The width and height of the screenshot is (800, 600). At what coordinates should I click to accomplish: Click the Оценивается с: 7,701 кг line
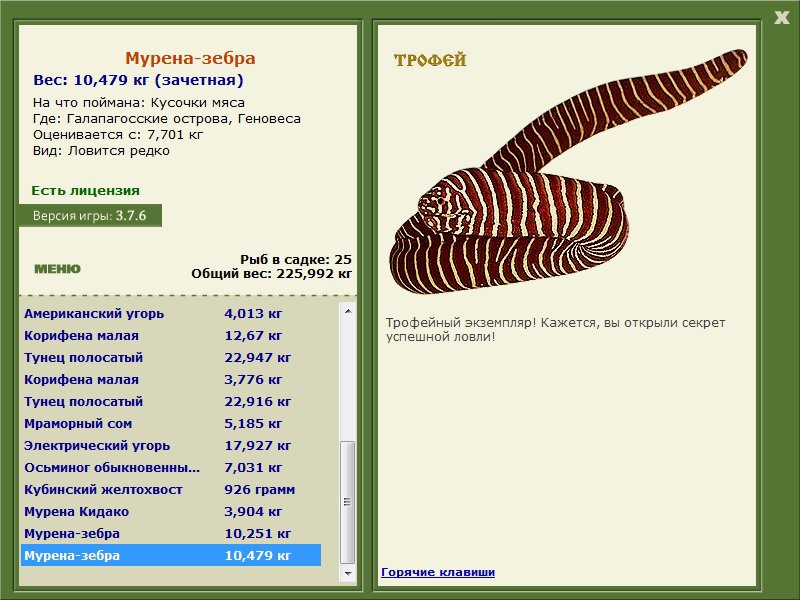(118, 135)
